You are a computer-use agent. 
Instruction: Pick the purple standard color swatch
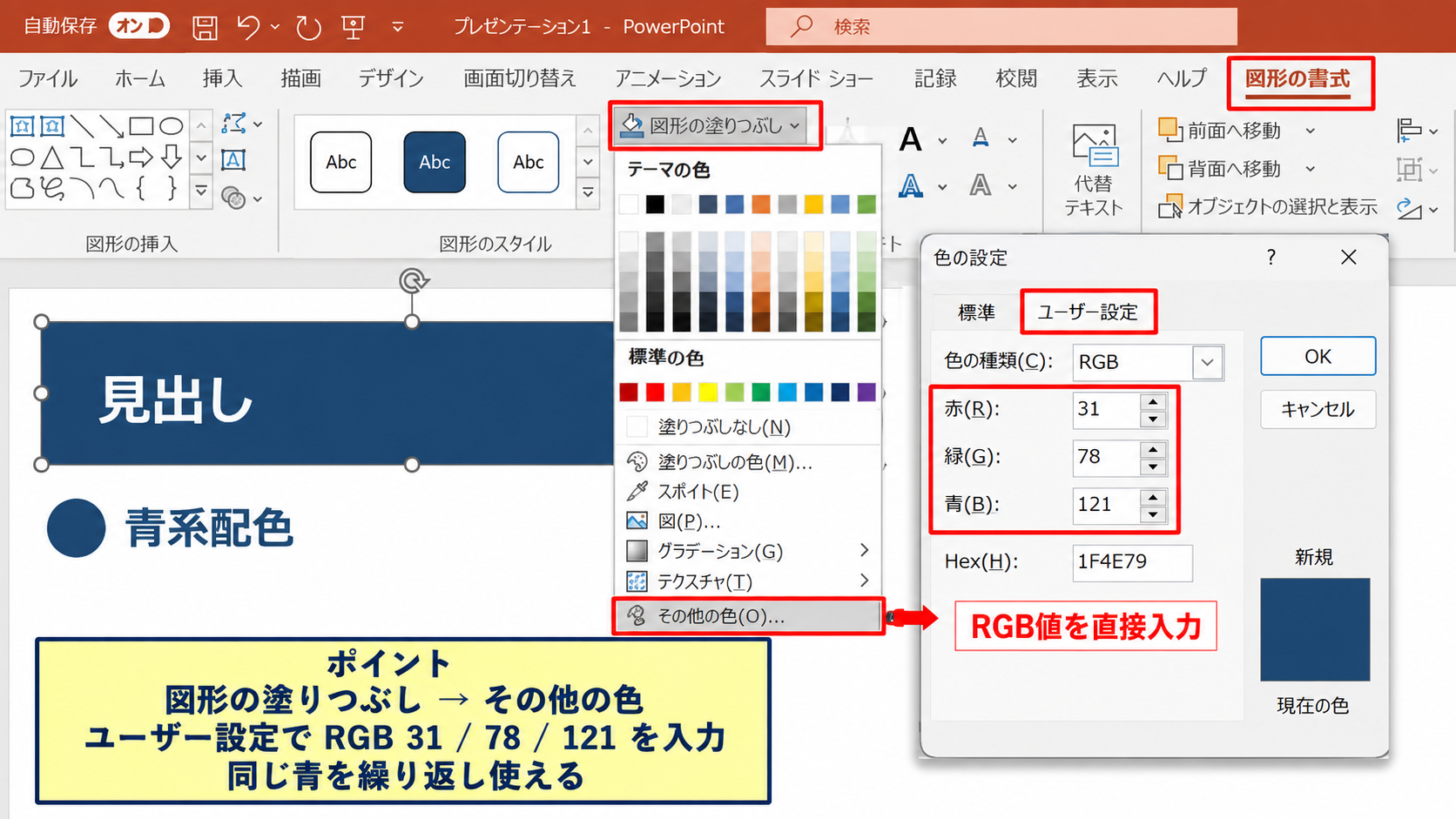pyautogui.click(x=866, y=393)
